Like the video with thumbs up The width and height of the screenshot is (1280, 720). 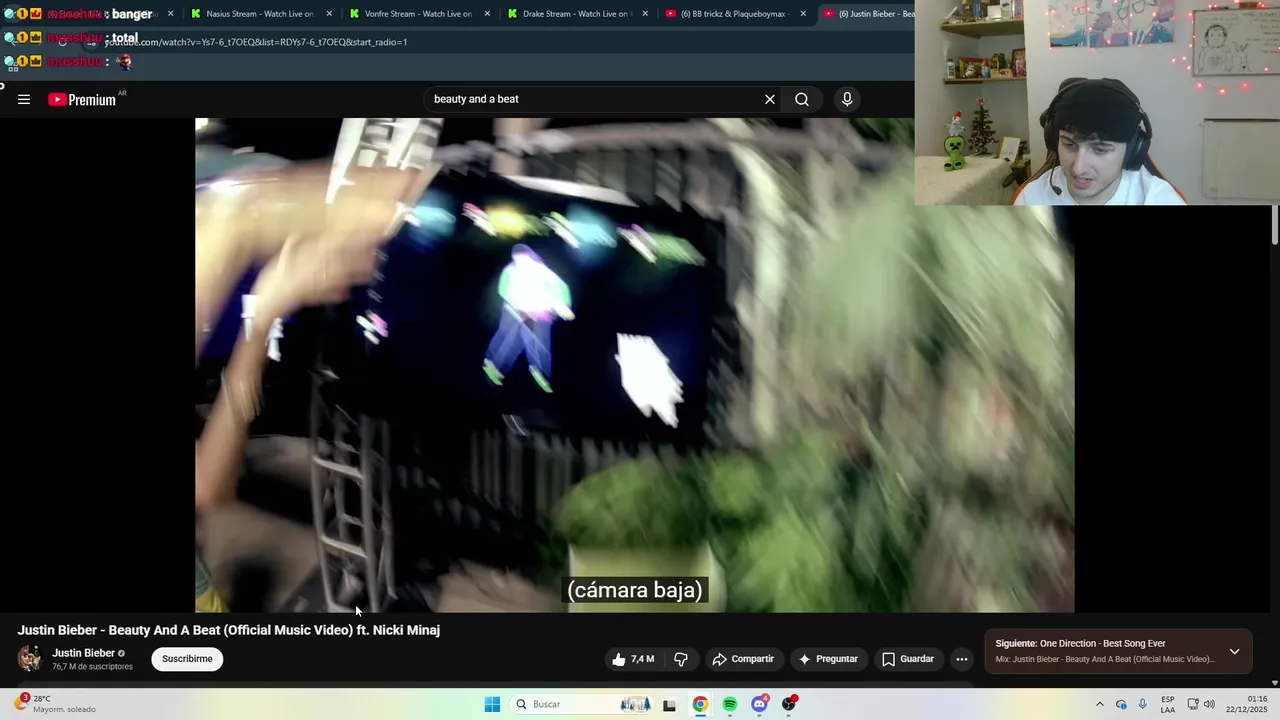click(632, 659)
